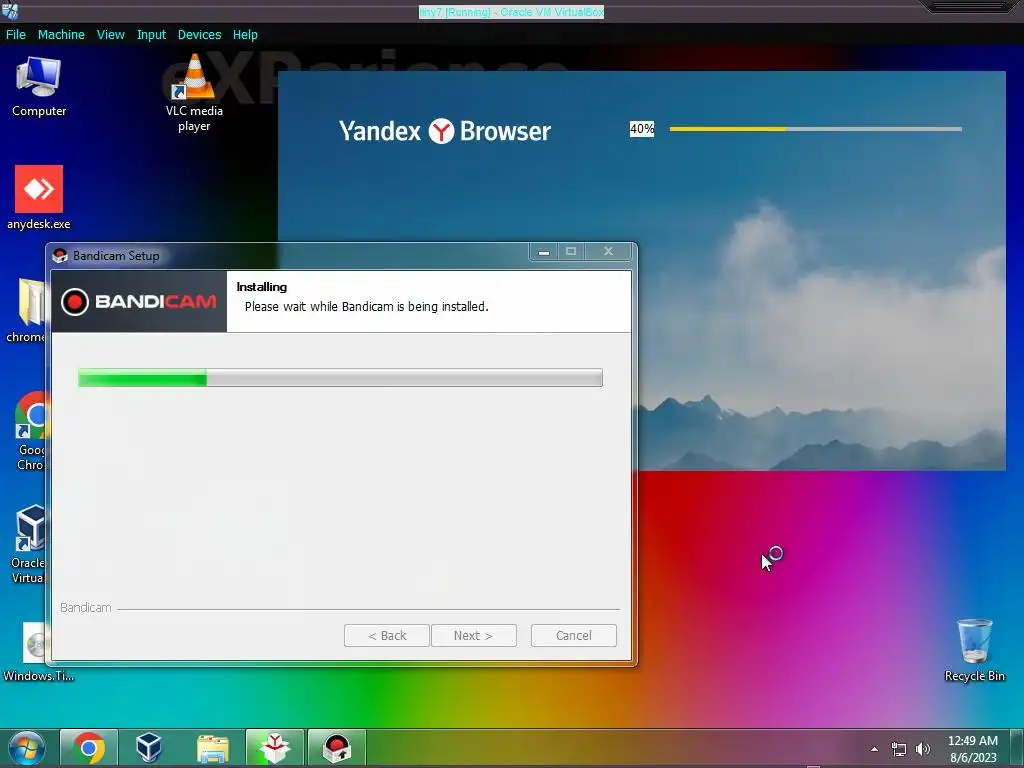Select the Windows.Ti... disc image icon
Screen dimensions: 1024x768
(x=38, y=652)
